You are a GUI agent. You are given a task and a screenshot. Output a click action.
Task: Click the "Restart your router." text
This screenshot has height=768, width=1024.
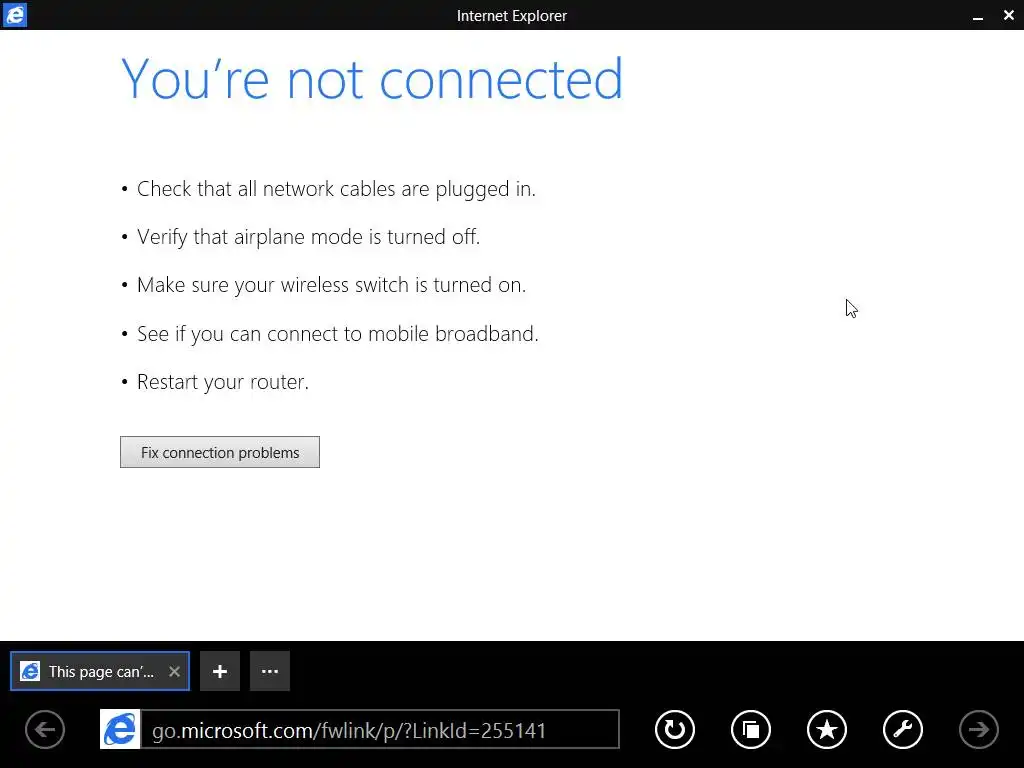point(223,381)
